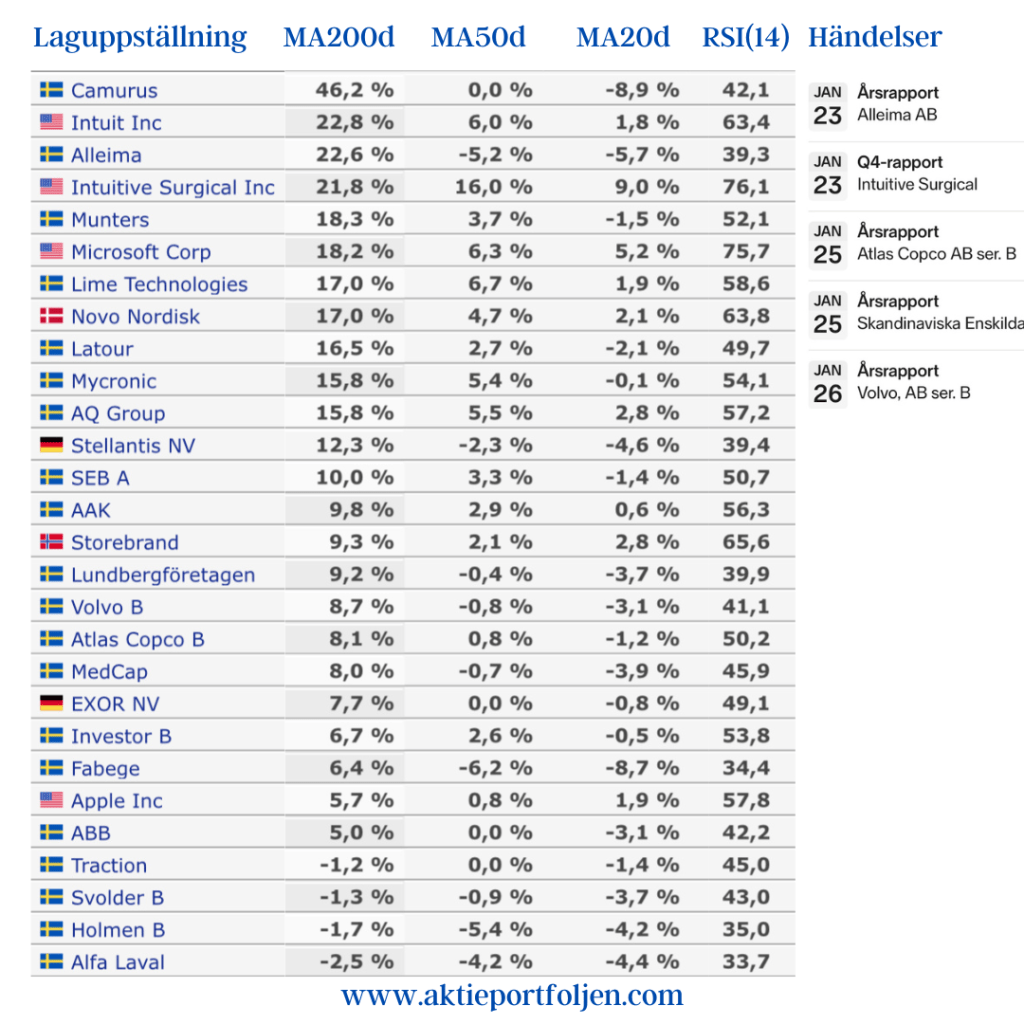
Task: Click the German flag beside Stellantis NV
Action: 51,445
